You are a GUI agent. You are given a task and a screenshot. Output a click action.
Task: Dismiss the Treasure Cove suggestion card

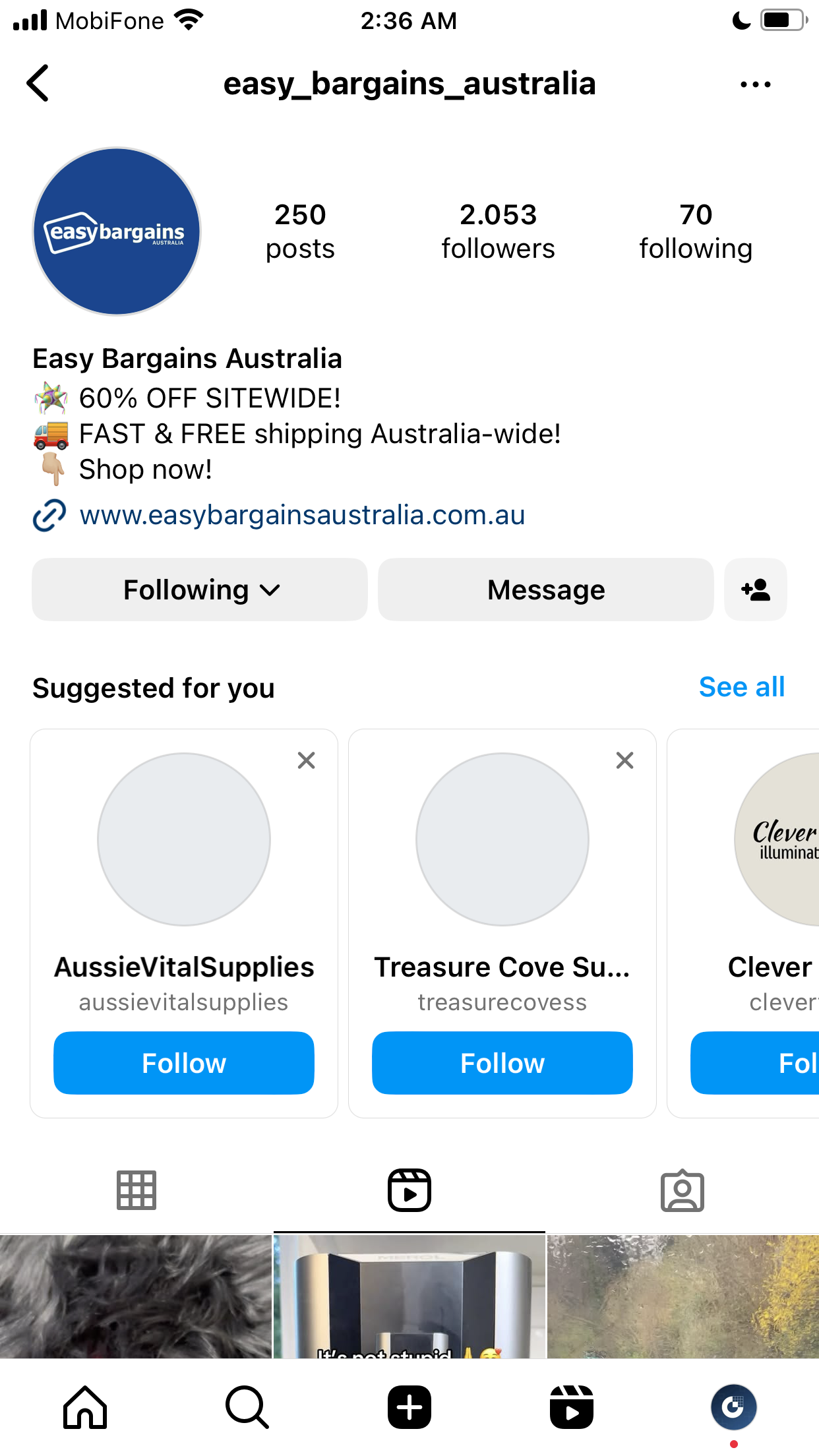pyautogui.click(x=624, y=760)
